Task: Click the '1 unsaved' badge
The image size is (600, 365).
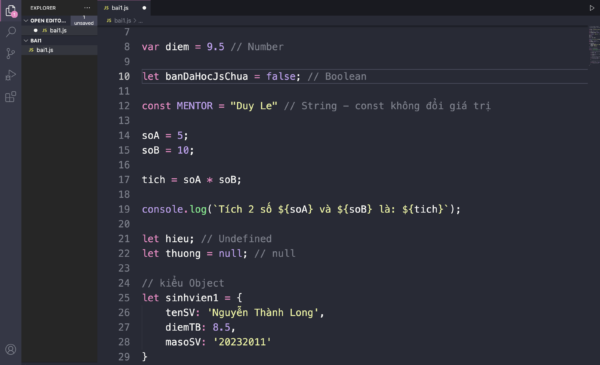Action: 84,21
